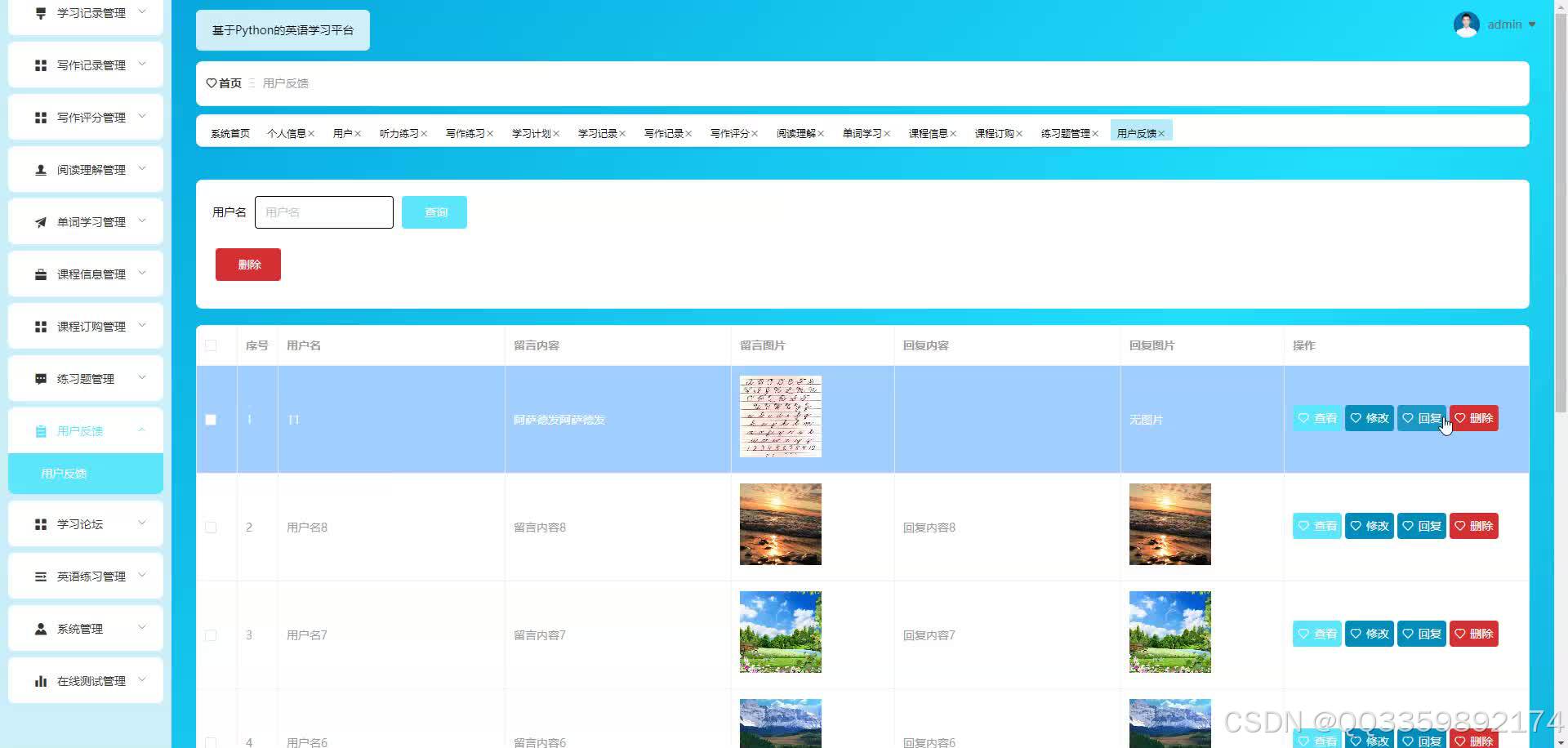
Task: Switch to the 单词学习 tab
Action: [862, 134]
